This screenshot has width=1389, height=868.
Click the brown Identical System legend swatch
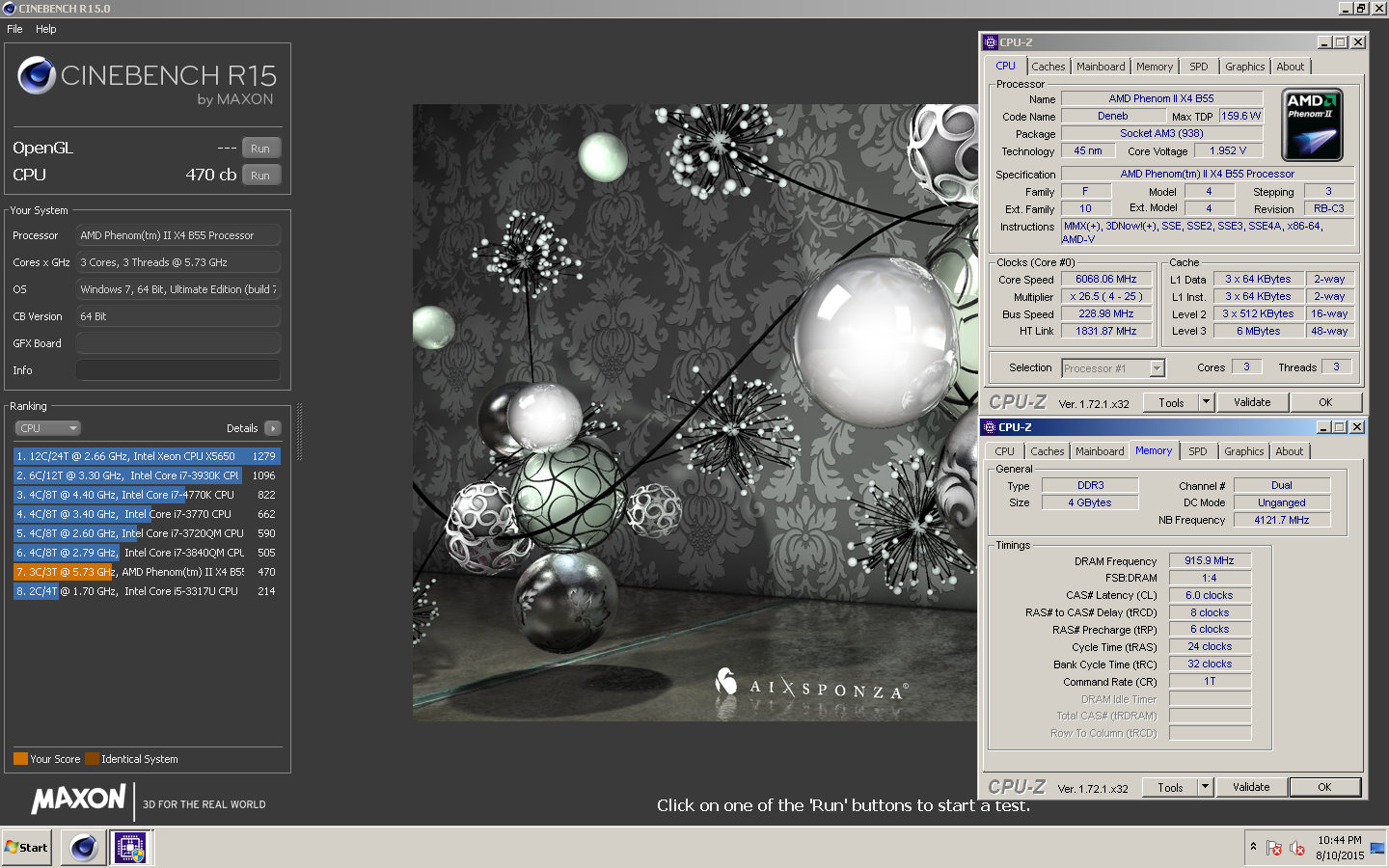pyautogui.click(x=92, y=759)
